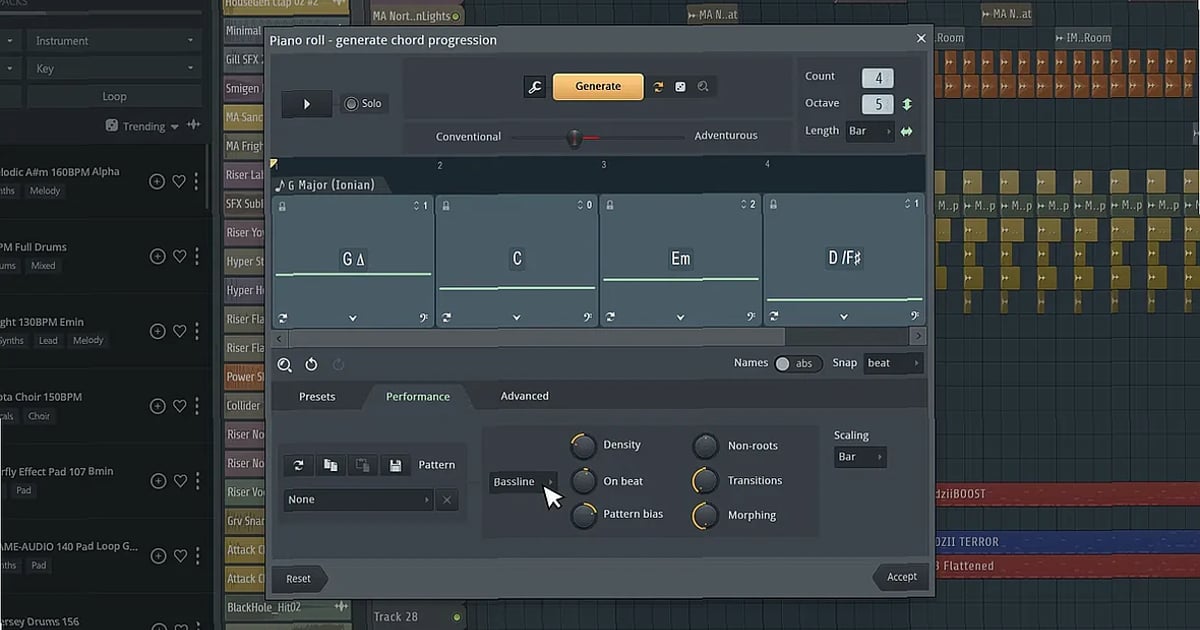Accept the chord progression

pos(899,577)
